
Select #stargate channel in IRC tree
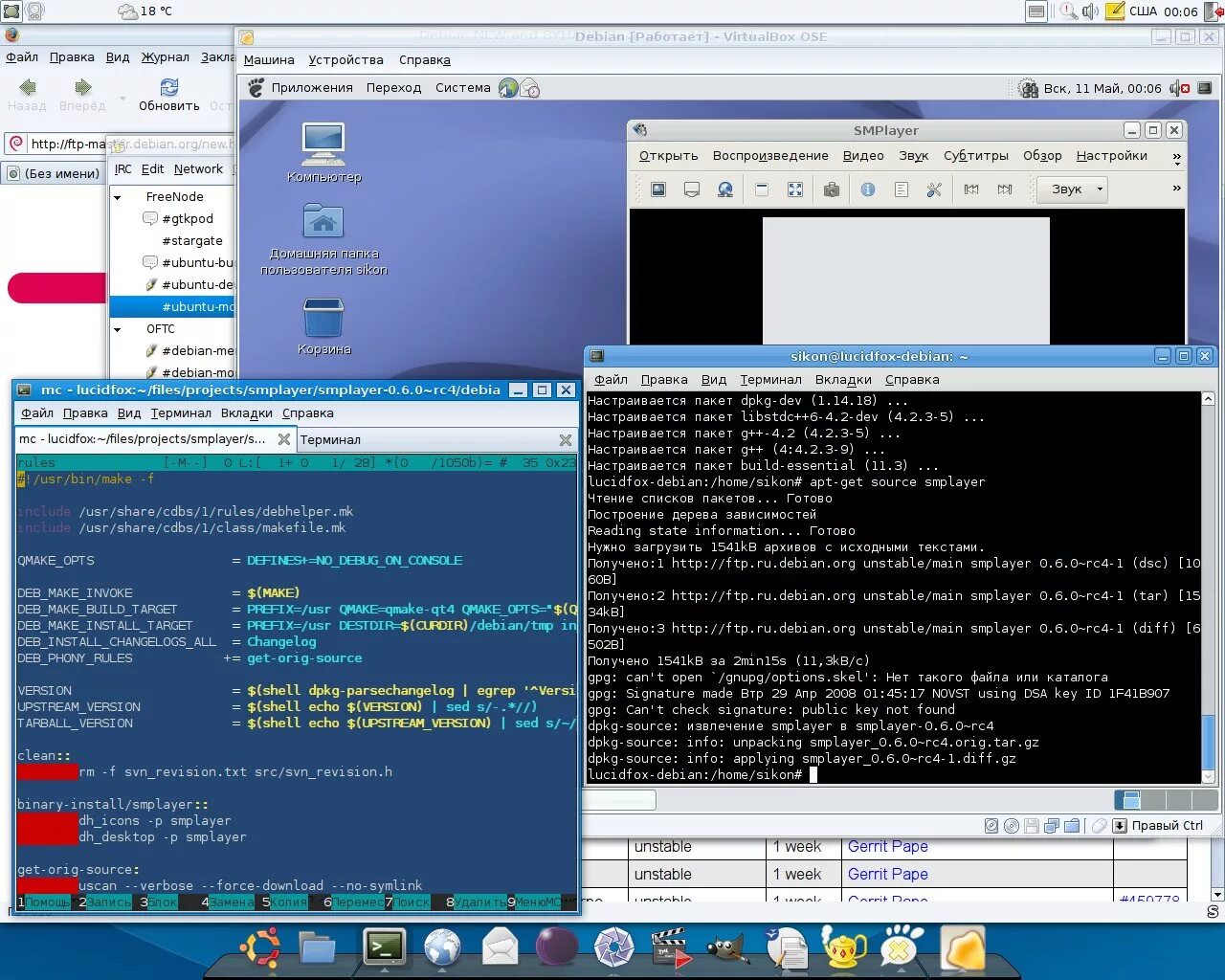point(192,241)
